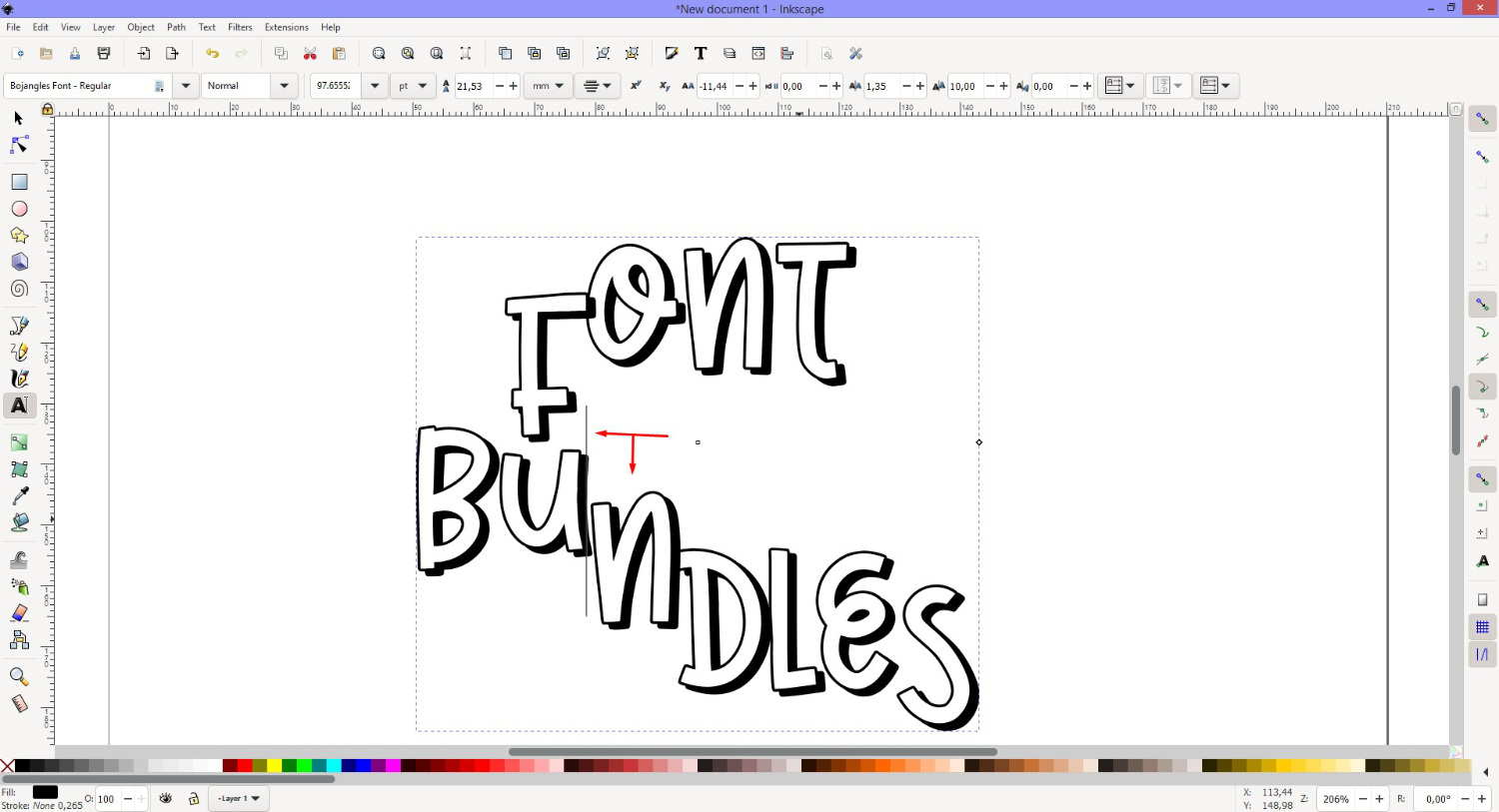
Task: Choose the Spray tool
Action: pyautogui.click(x=19, y=586)
